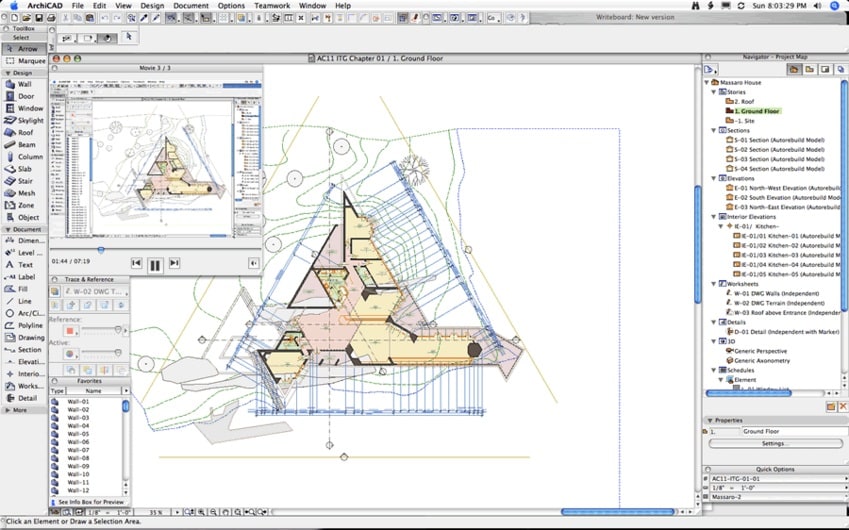Viewport: 849px width, 530px height.
Task: Select the Section tool
Action: coord(24,350)
